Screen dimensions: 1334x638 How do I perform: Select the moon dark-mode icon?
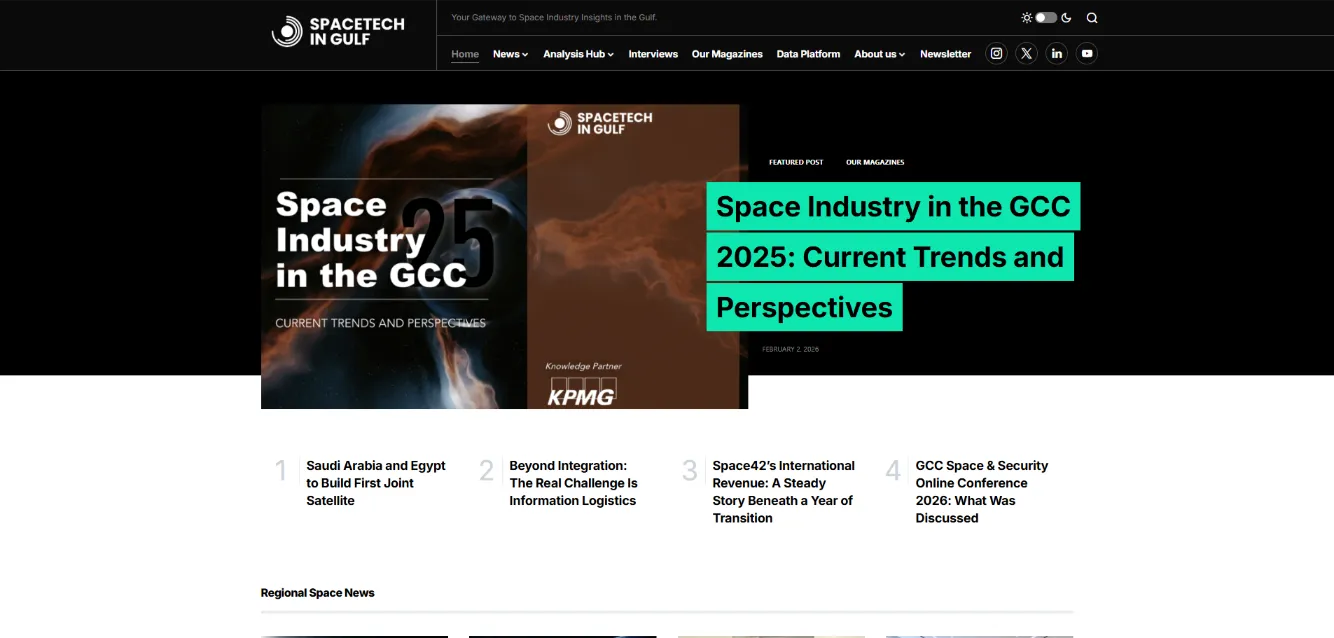(1066, 18)
